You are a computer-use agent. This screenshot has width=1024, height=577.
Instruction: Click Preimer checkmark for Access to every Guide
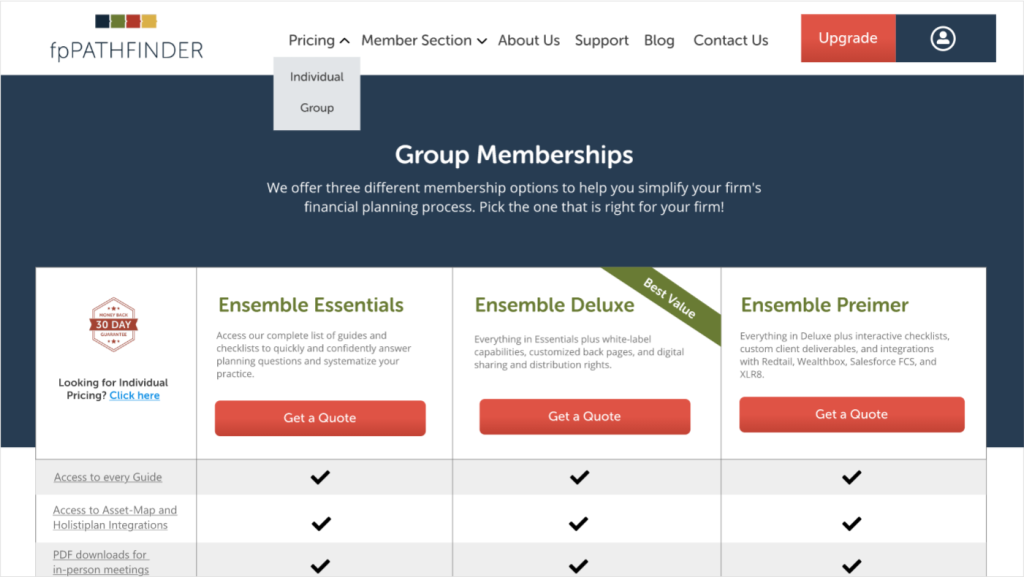[851, 477]
